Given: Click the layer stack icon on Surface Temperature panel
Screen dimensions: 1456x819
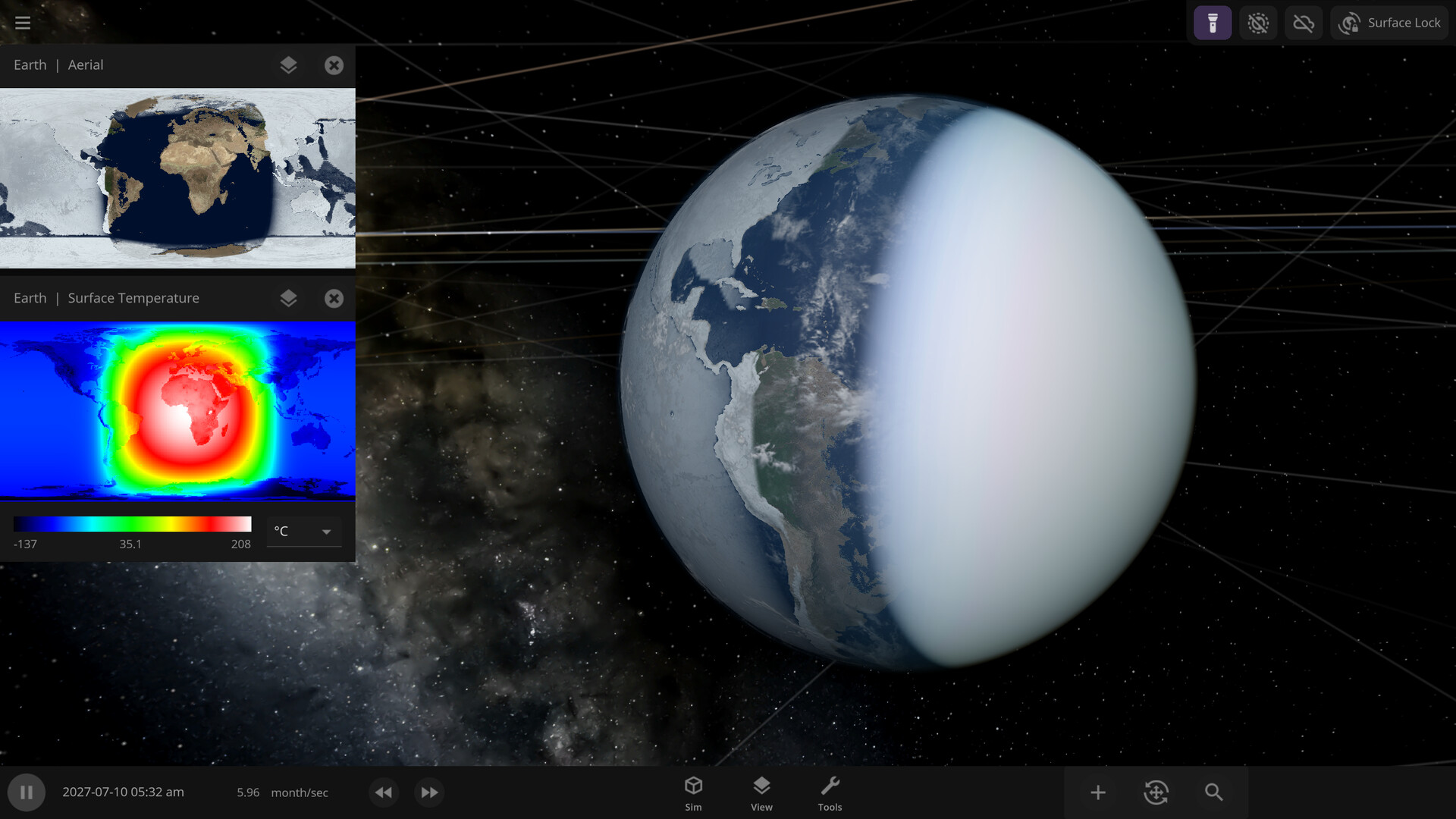Looking at the screenshot, I should (x=289, y=298).
